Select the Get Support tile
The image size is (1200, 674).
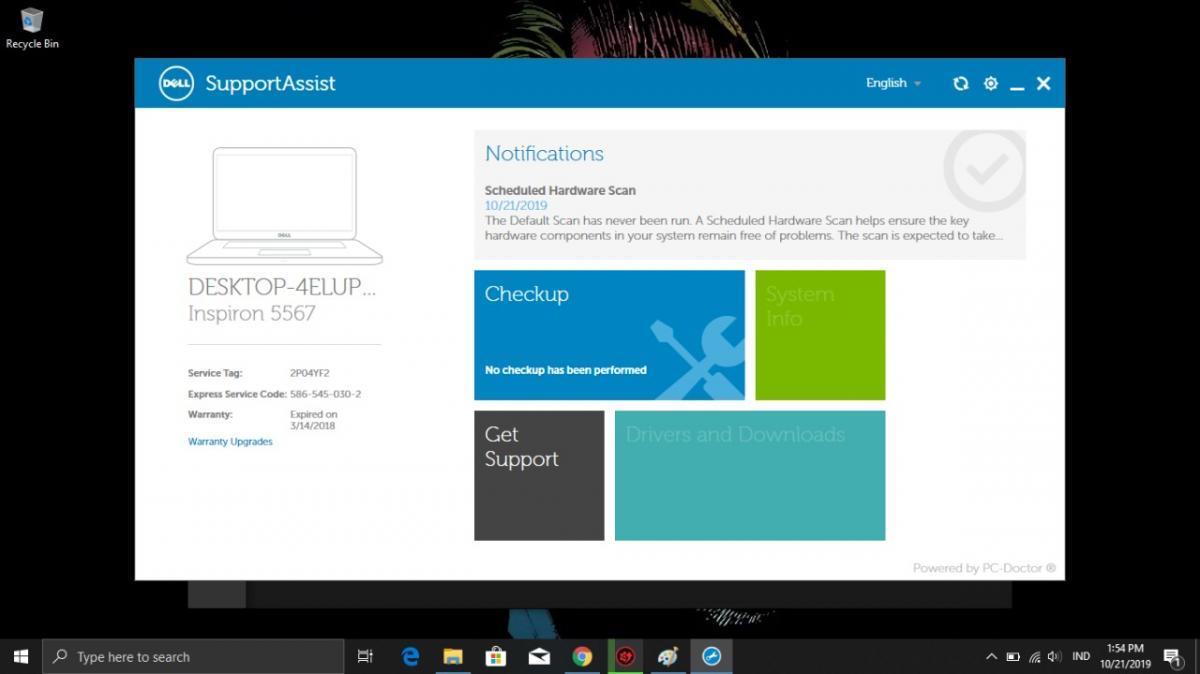coord(539,475)
